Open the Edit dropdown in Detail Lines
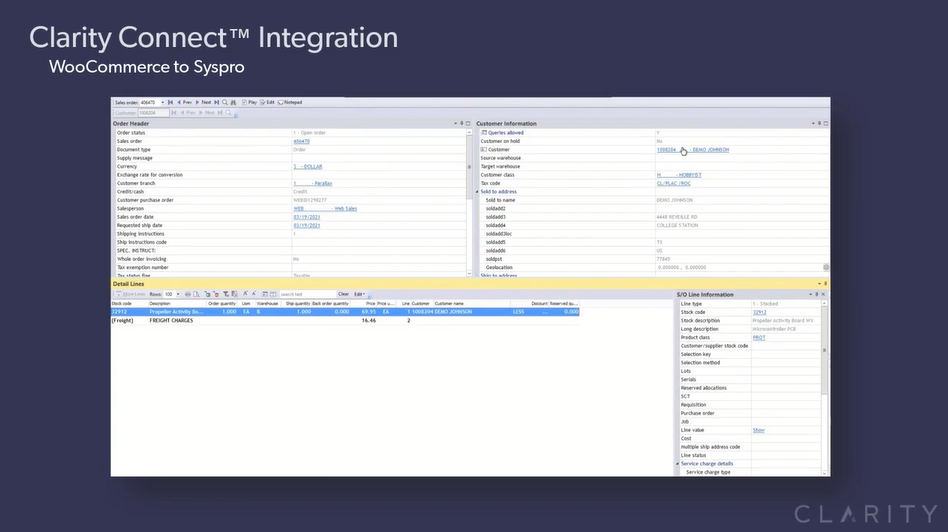 [x=359, y=294]
